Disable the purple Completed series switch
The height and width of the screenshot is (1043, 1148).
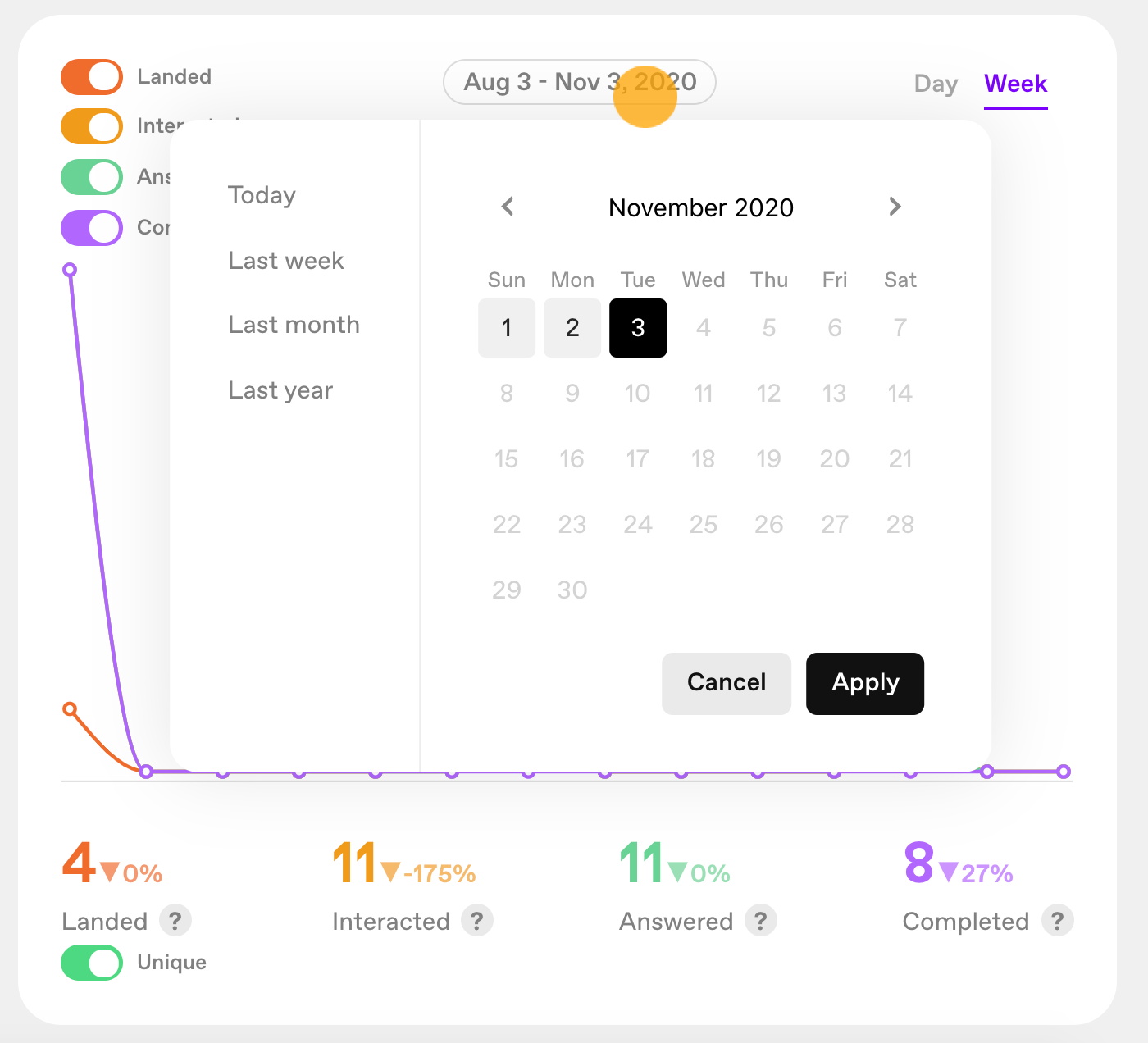(92, 228)
